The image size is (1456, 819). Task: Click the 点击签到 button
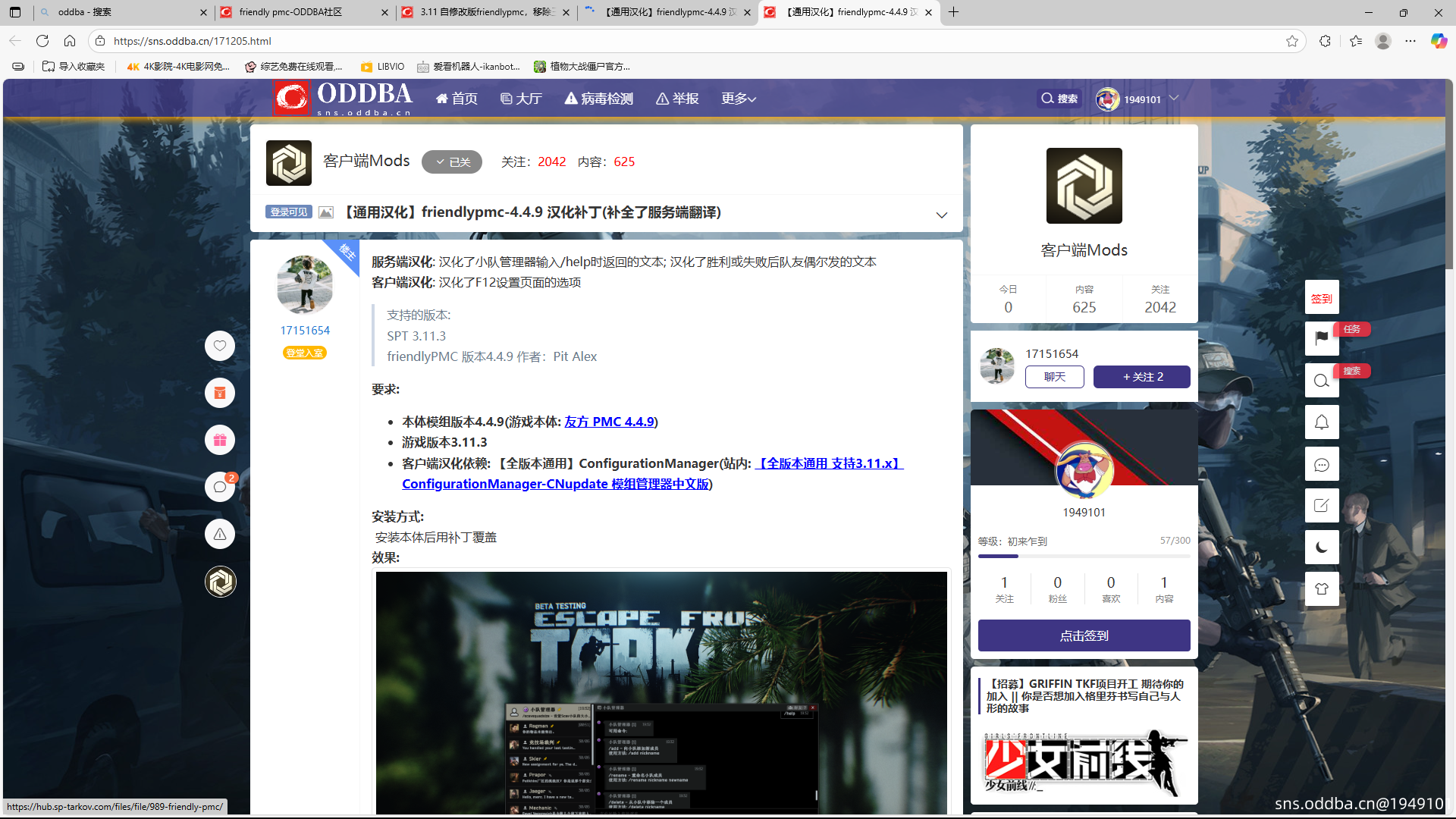point(1084,635)
